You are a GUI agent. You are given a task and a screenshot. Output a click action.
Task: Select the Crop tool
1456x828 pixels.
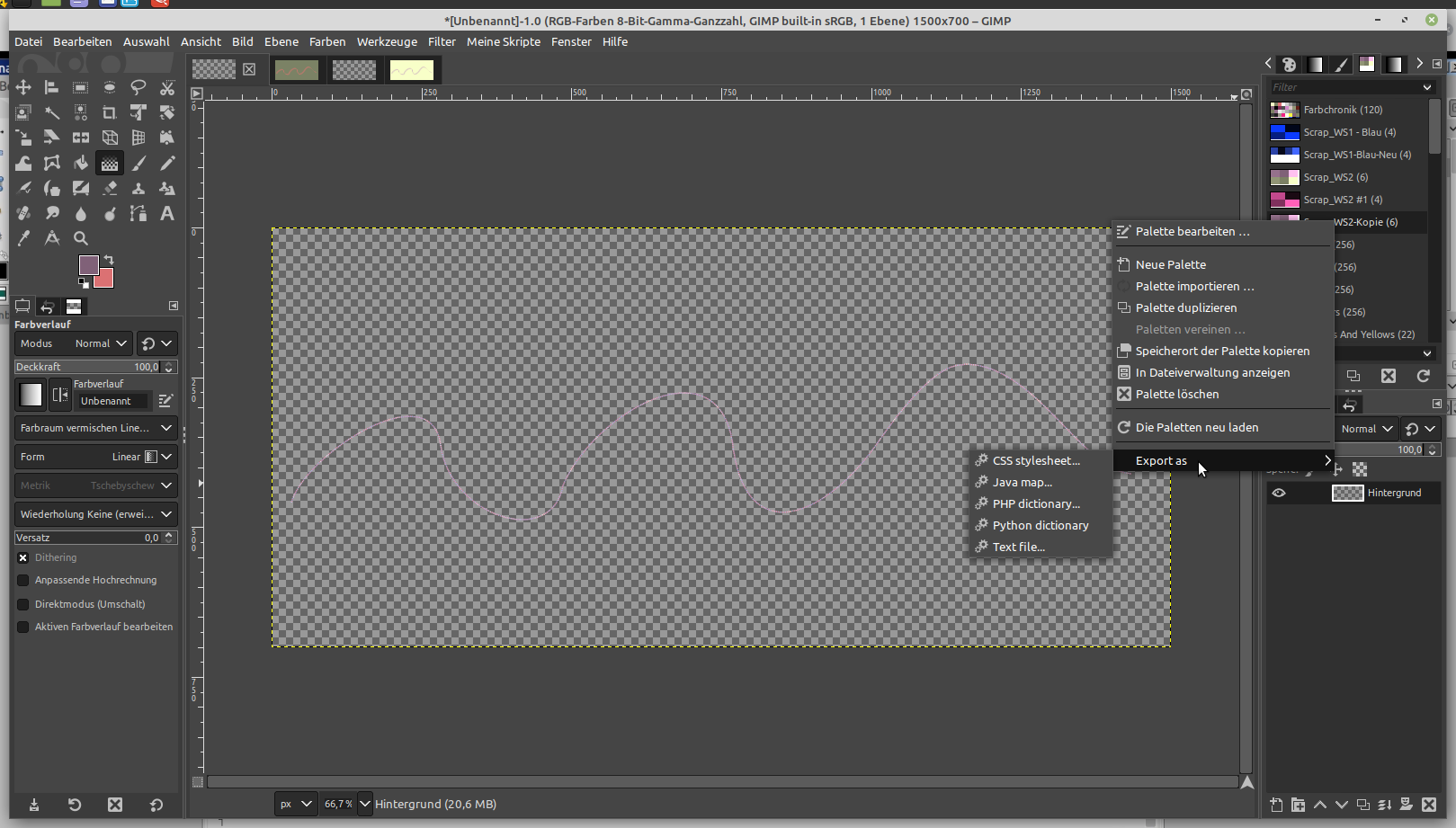(x=110, y=112)
